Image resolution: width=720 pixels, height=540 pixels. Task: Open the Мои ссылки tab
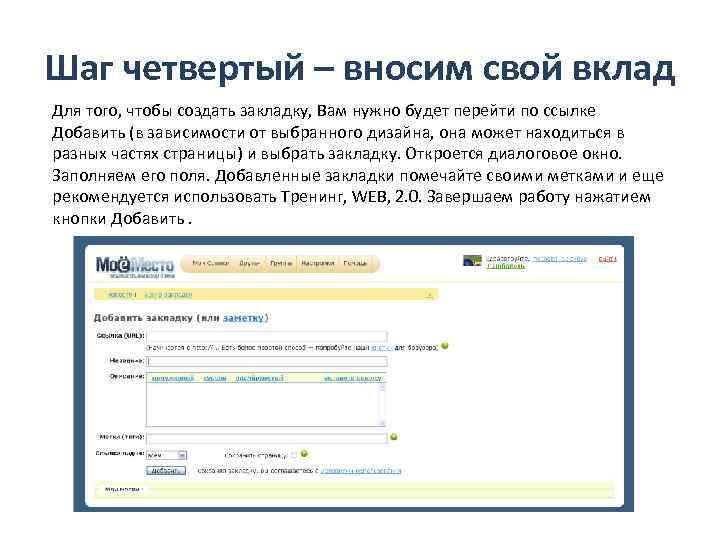coord(211,264)
